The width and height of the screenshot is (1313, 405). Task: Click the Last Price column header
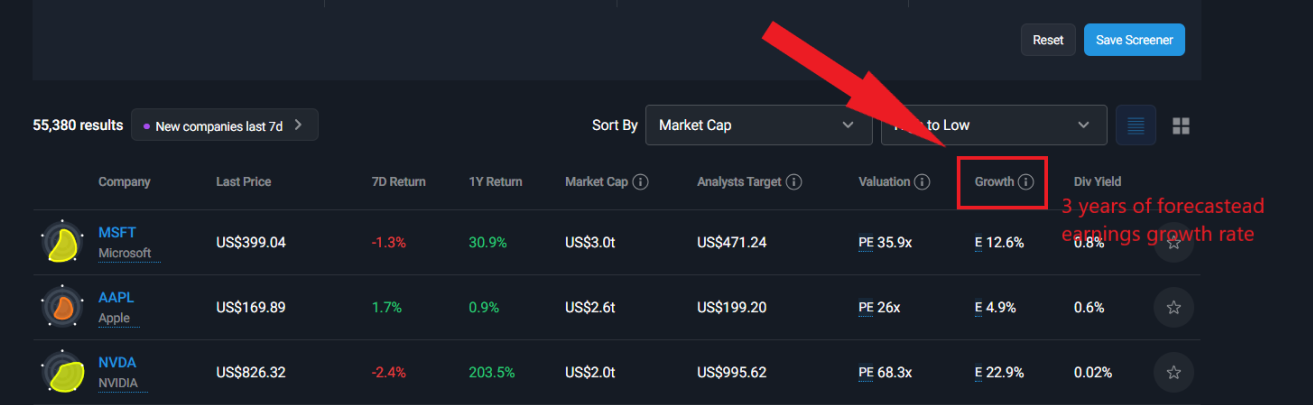click(243, 182)
